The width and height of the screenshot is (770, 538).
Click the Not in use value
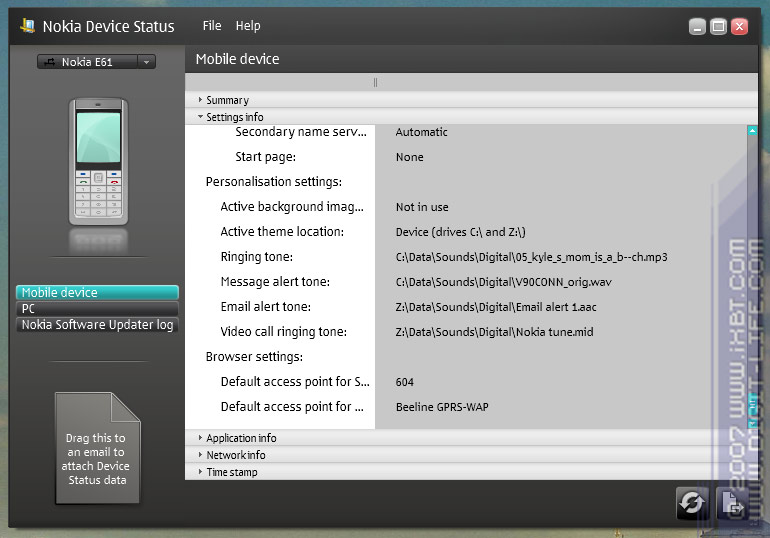[x=422, y=207]
